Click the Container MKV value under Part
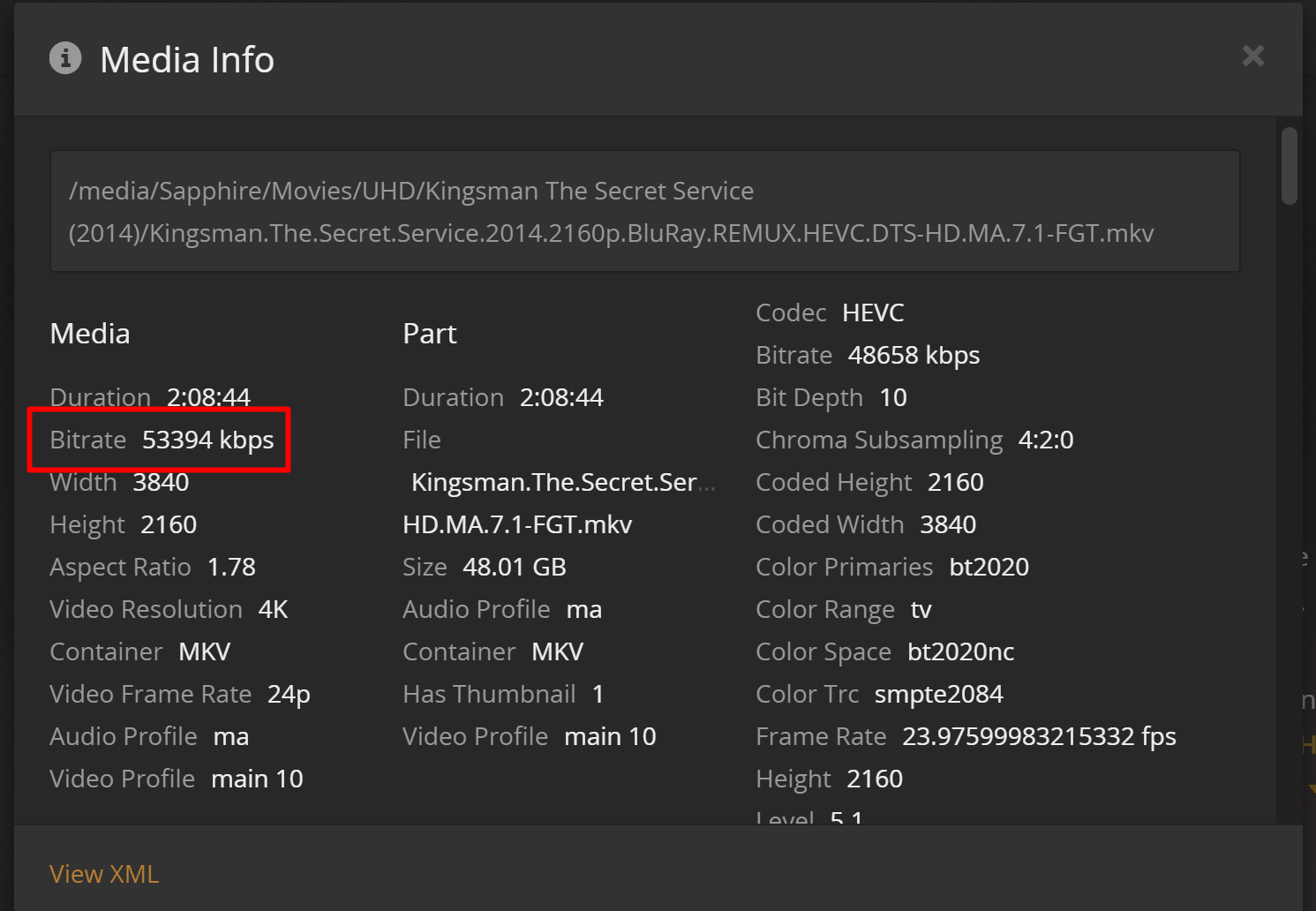The width and height of the screenshot is (1316, 911). click(557, 651)
